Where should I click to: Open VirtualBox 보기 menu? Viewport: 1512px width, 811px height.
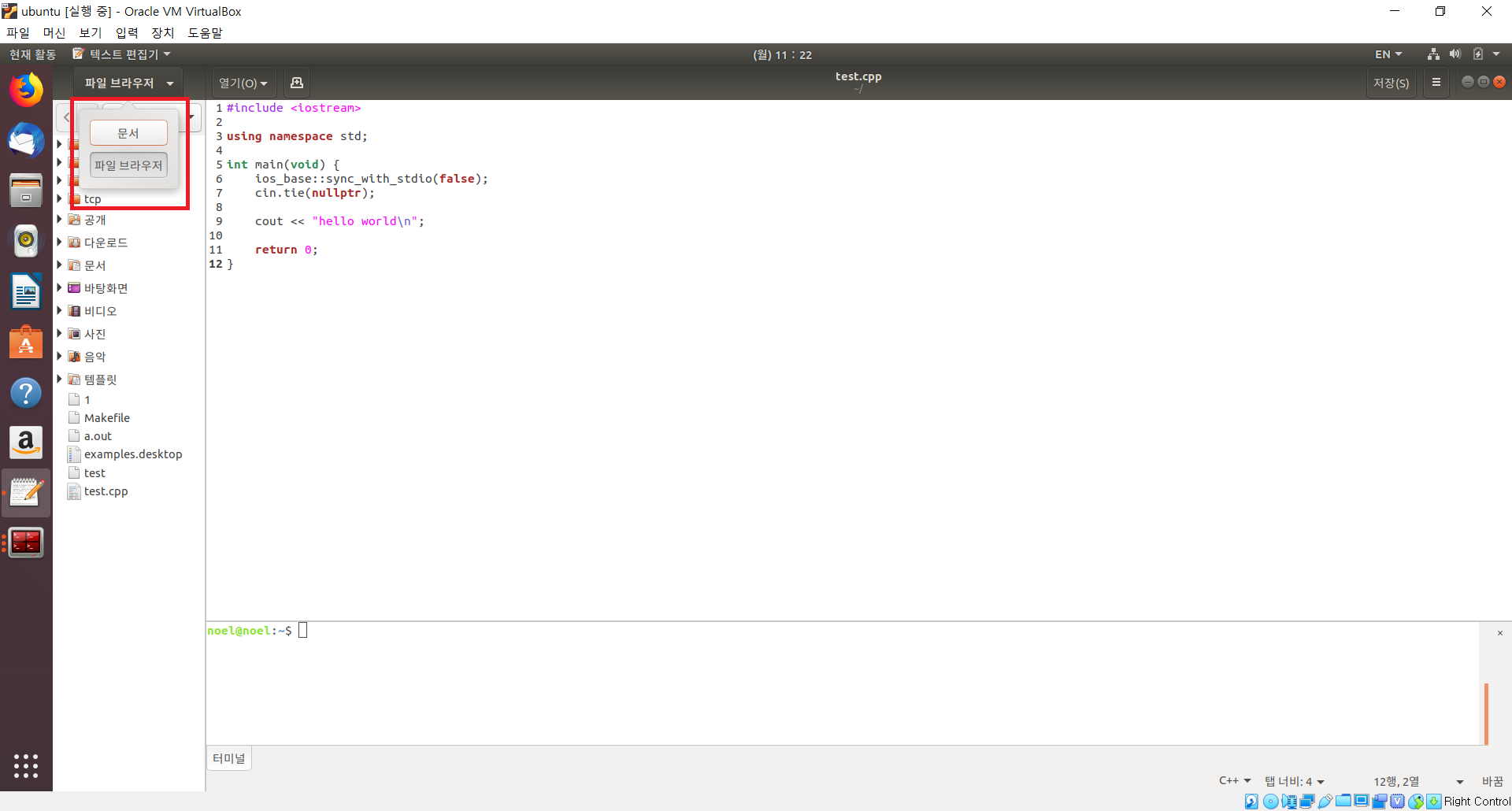point(91,33)
